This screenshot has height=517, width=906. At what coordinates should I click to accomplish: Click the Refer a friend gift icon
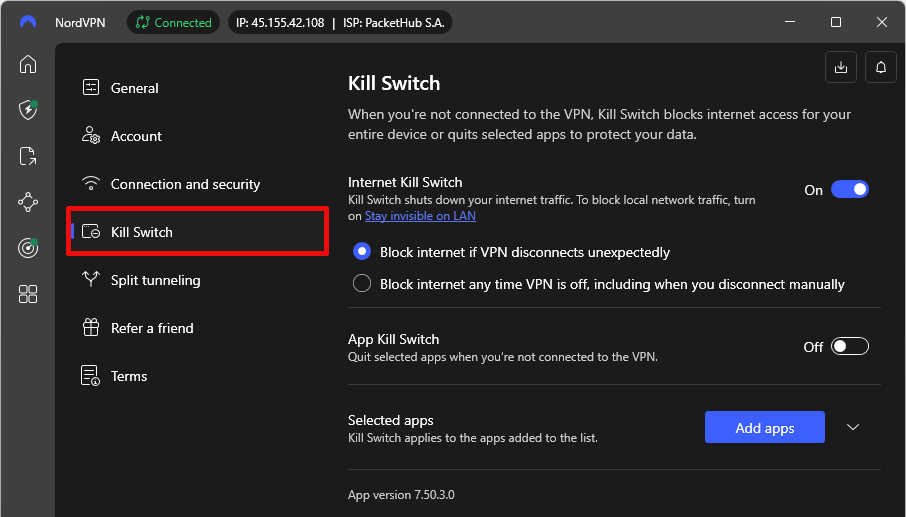91,328
